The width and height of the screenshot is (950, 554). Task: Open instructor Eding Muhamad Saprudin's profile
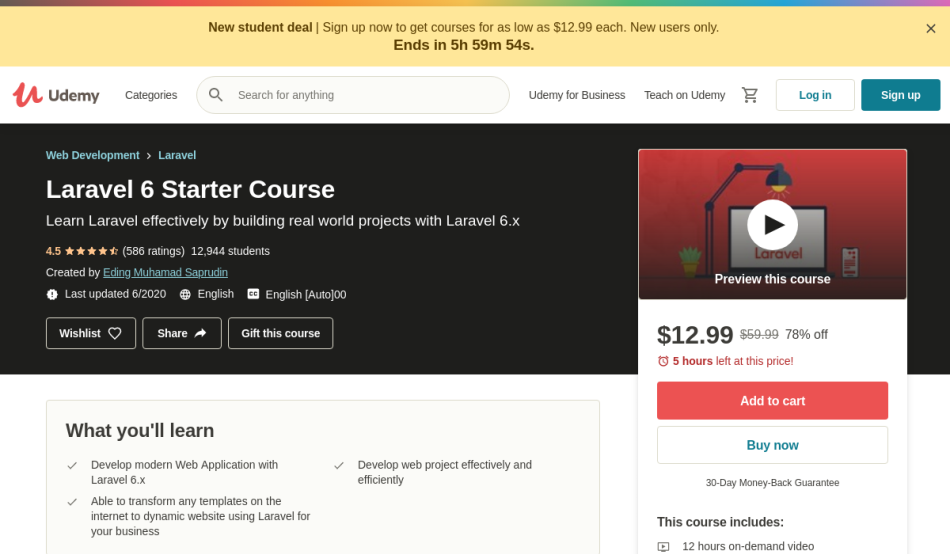(165, 273)
